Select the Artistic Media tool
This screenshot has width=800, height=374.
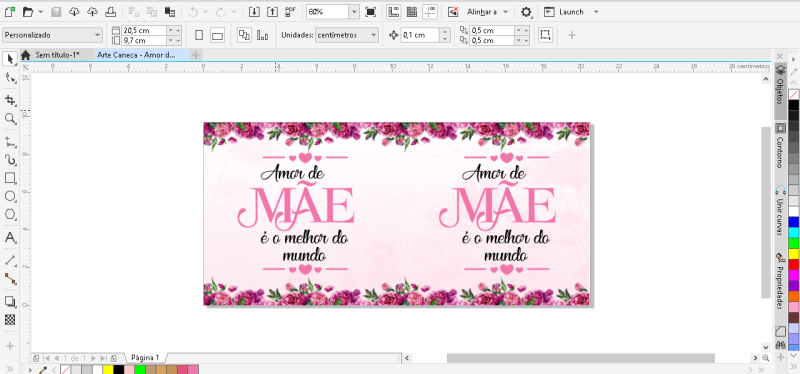point(10,160)
